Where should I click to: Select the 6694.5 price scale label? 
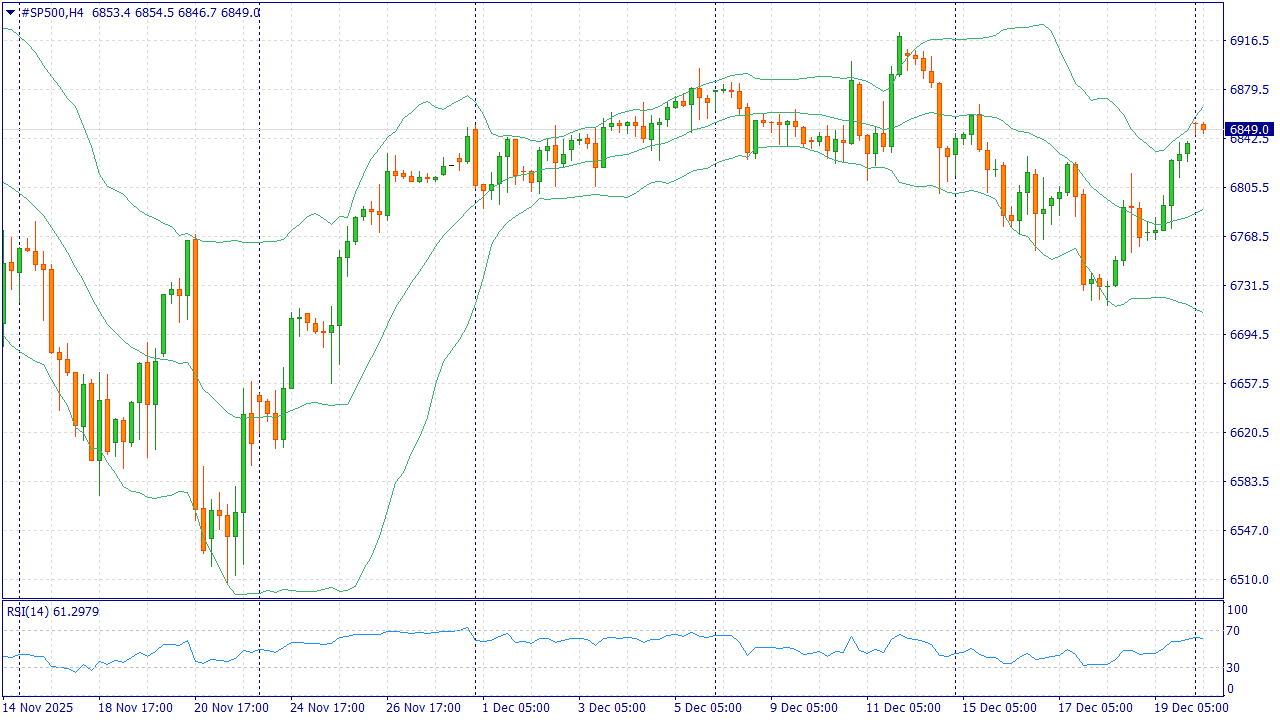1249,335
